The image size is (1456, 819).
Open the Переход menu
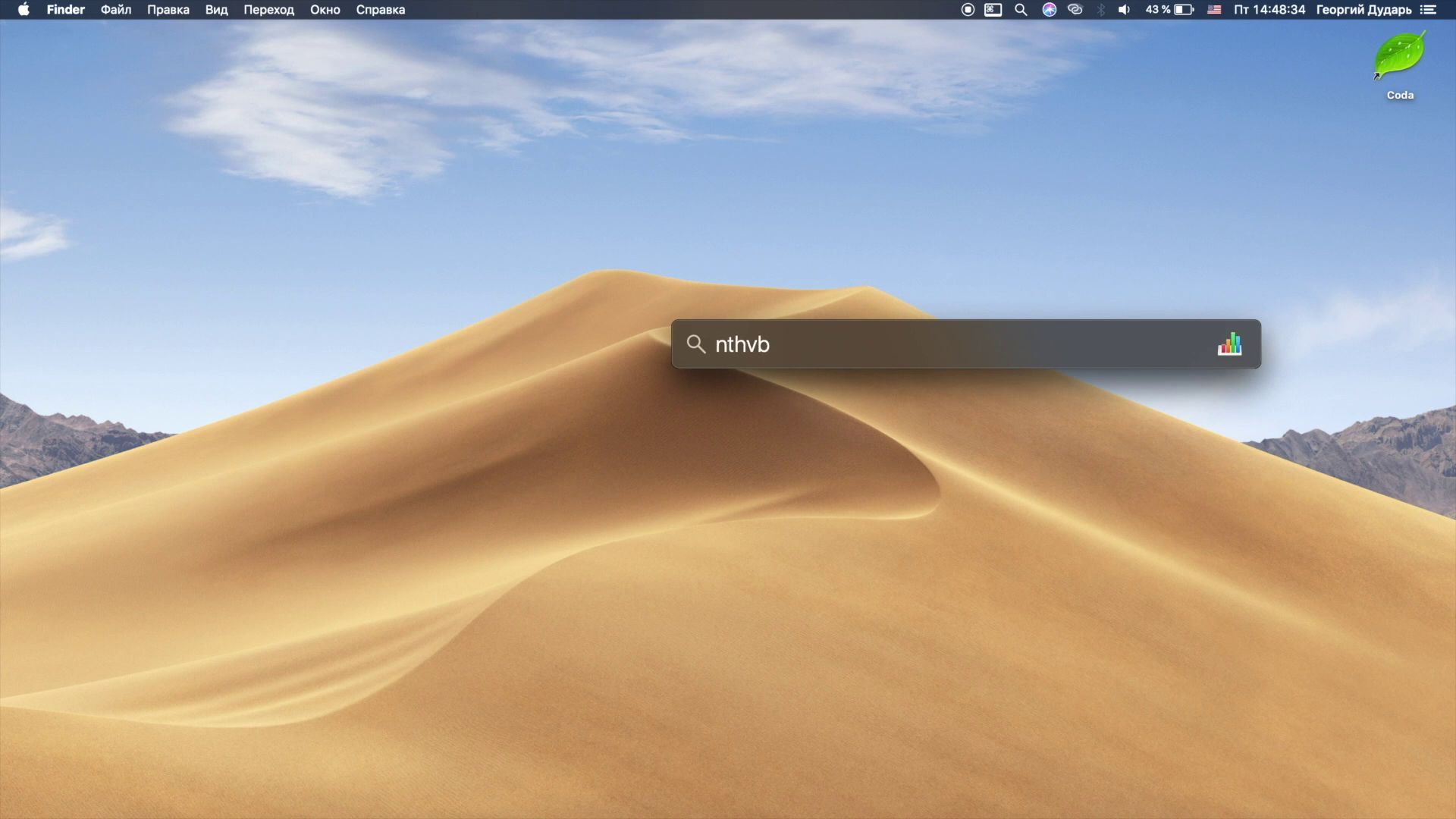pyautogui.click(x=268, y=10)
